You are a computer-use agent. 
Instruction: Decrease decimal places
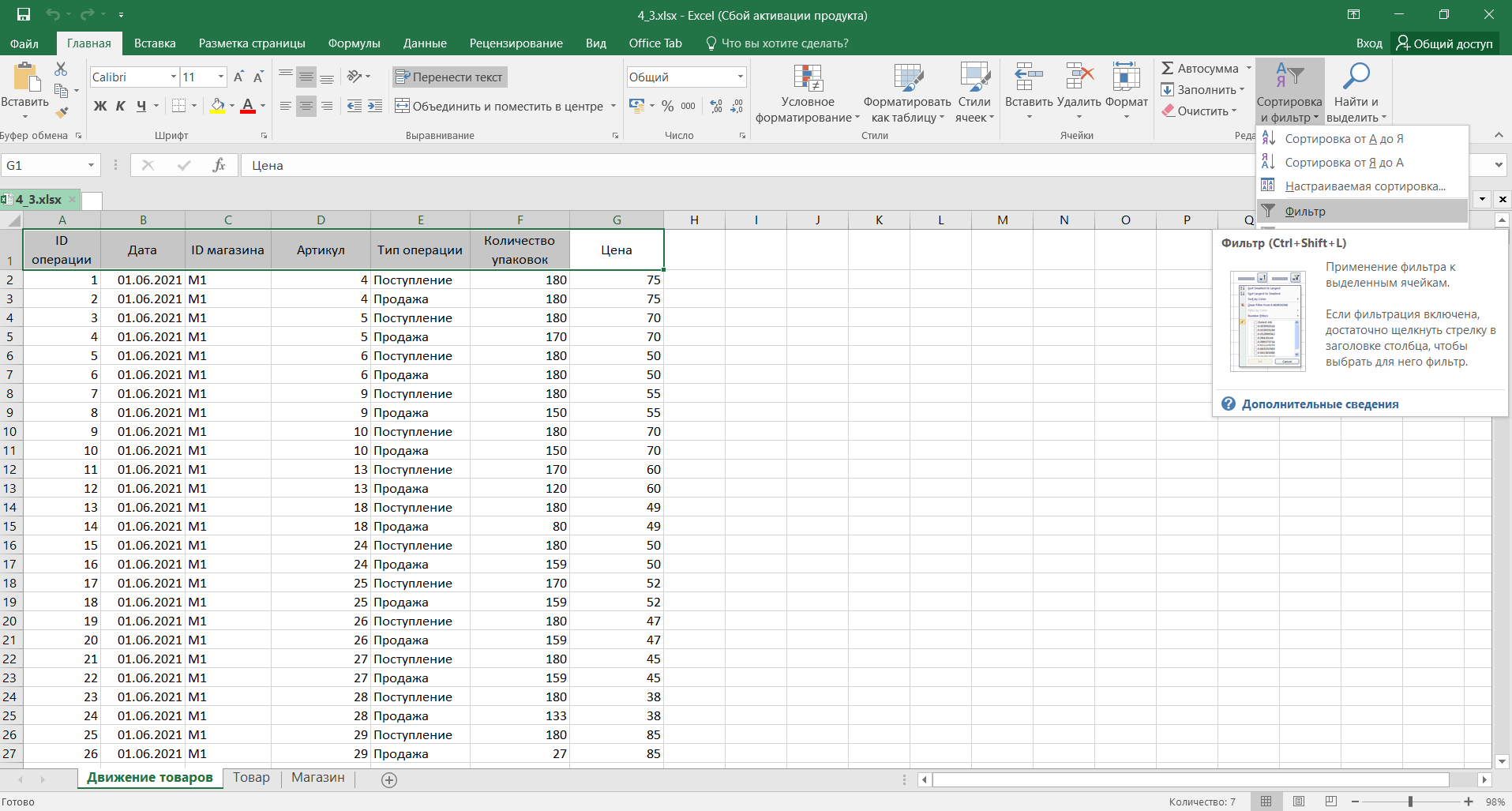tap(737, 106)
